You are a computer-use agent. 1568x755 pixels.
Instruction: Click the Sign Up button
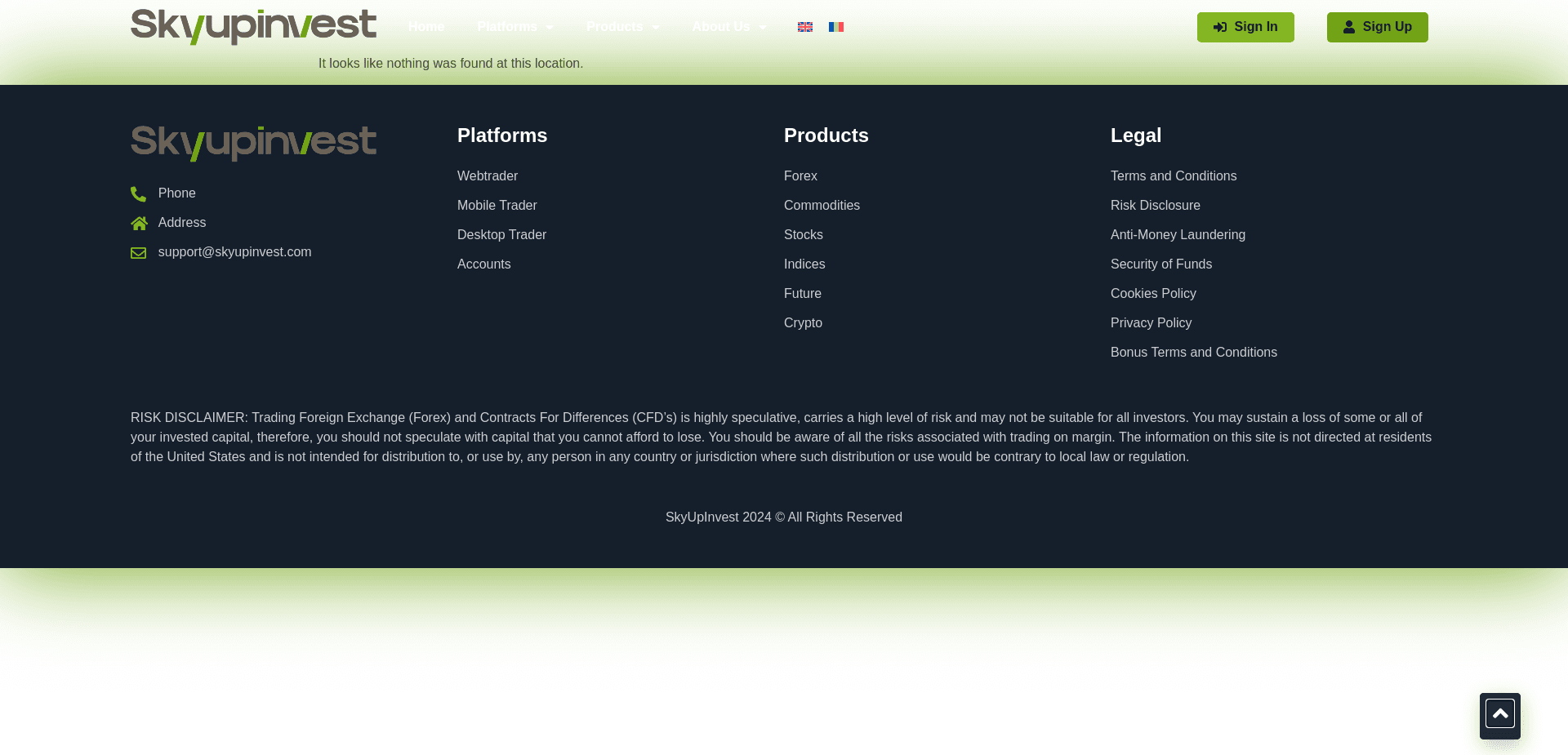coord(1378,27)
